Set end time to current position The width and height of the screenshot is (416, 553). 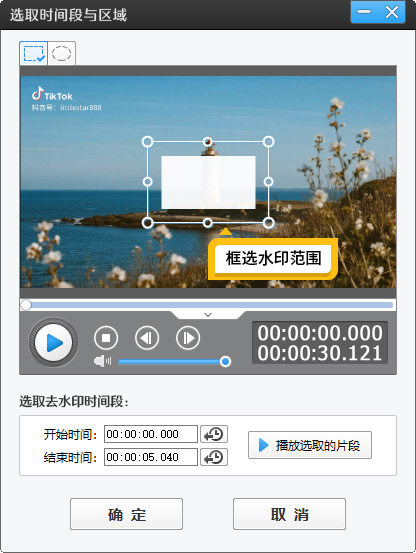[x=214, y=457]
